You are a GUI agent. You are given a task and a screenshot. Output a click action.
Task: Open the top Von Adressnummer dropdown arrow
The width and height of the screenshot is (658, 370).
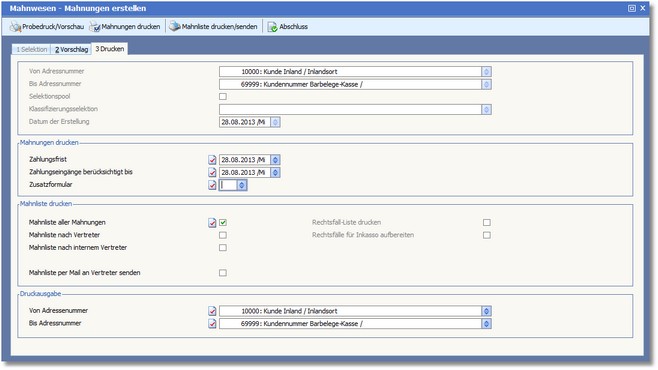coord(486,72)
